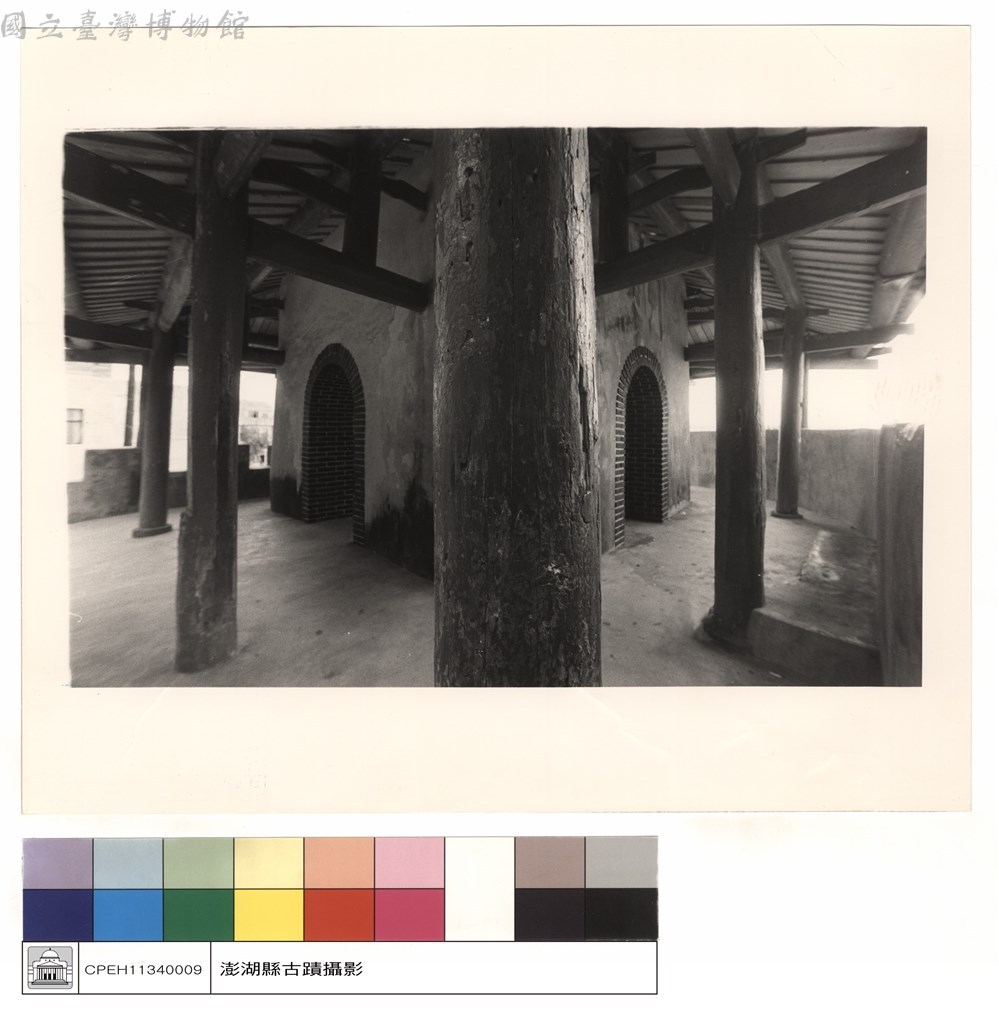The height and width of the screenshot is (1023, 999).
Task: Pick the light pink swatch
Action: (x=410, y=863)
